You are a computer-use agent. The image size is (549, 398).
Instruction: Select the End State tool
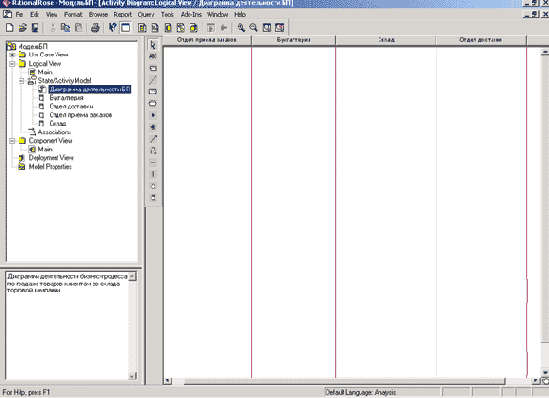153,127
